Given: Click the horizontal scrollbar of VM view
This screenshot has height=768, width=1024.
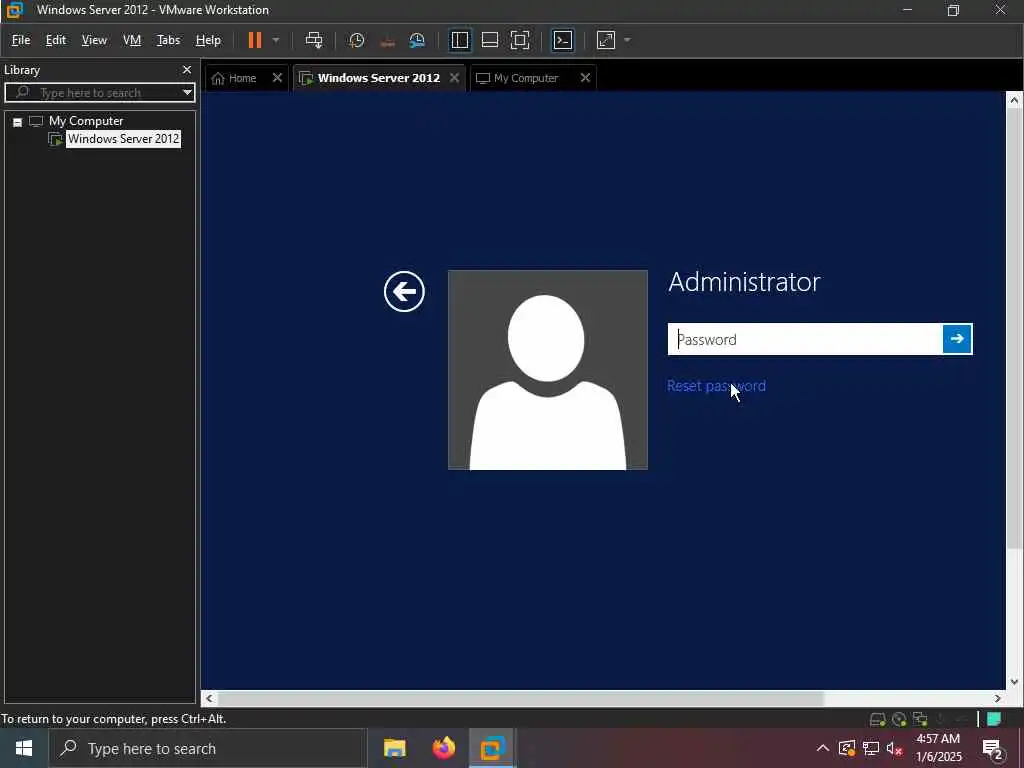Looking at the screenshot, I should point(520,699).
